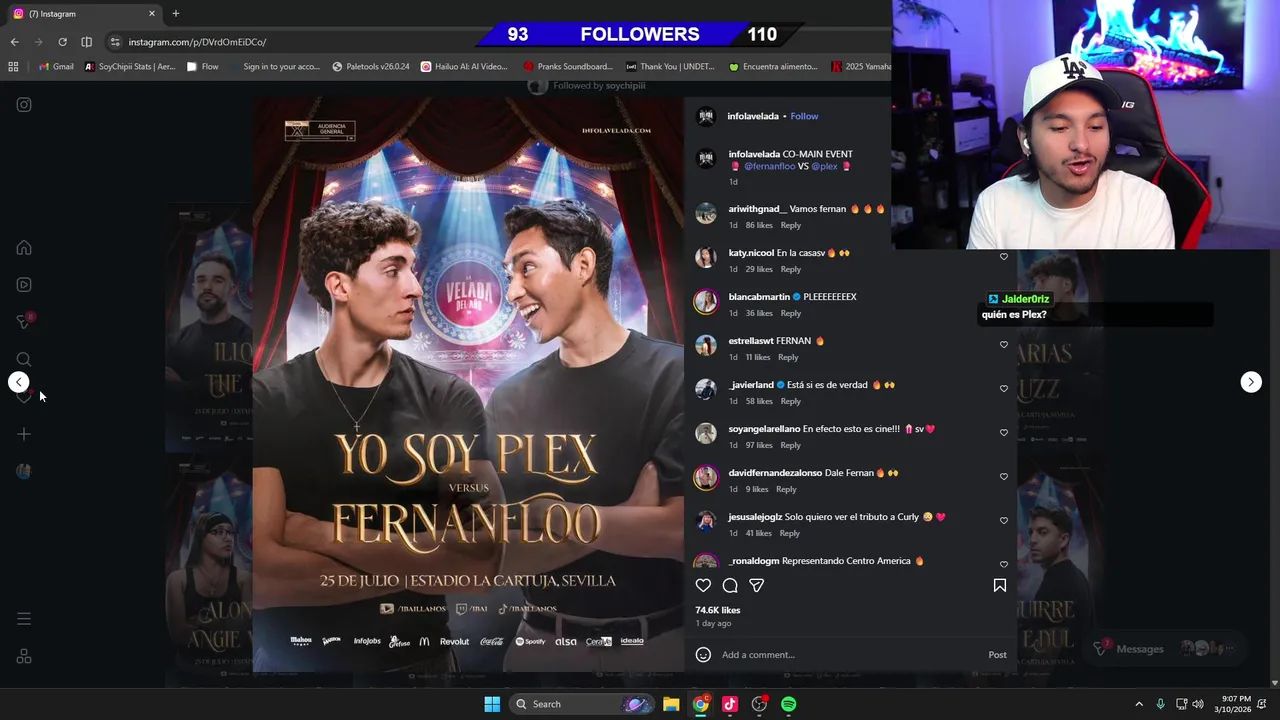The width and height of the screenshot is (1280, 720).
Task: Open browser apps grid icon
Action: tap(13, 67)
